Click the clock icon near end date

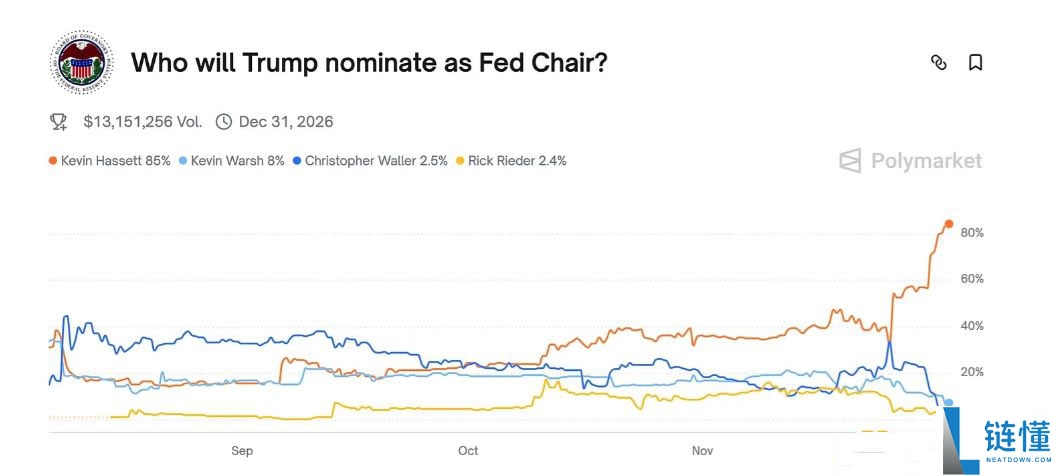224,122
